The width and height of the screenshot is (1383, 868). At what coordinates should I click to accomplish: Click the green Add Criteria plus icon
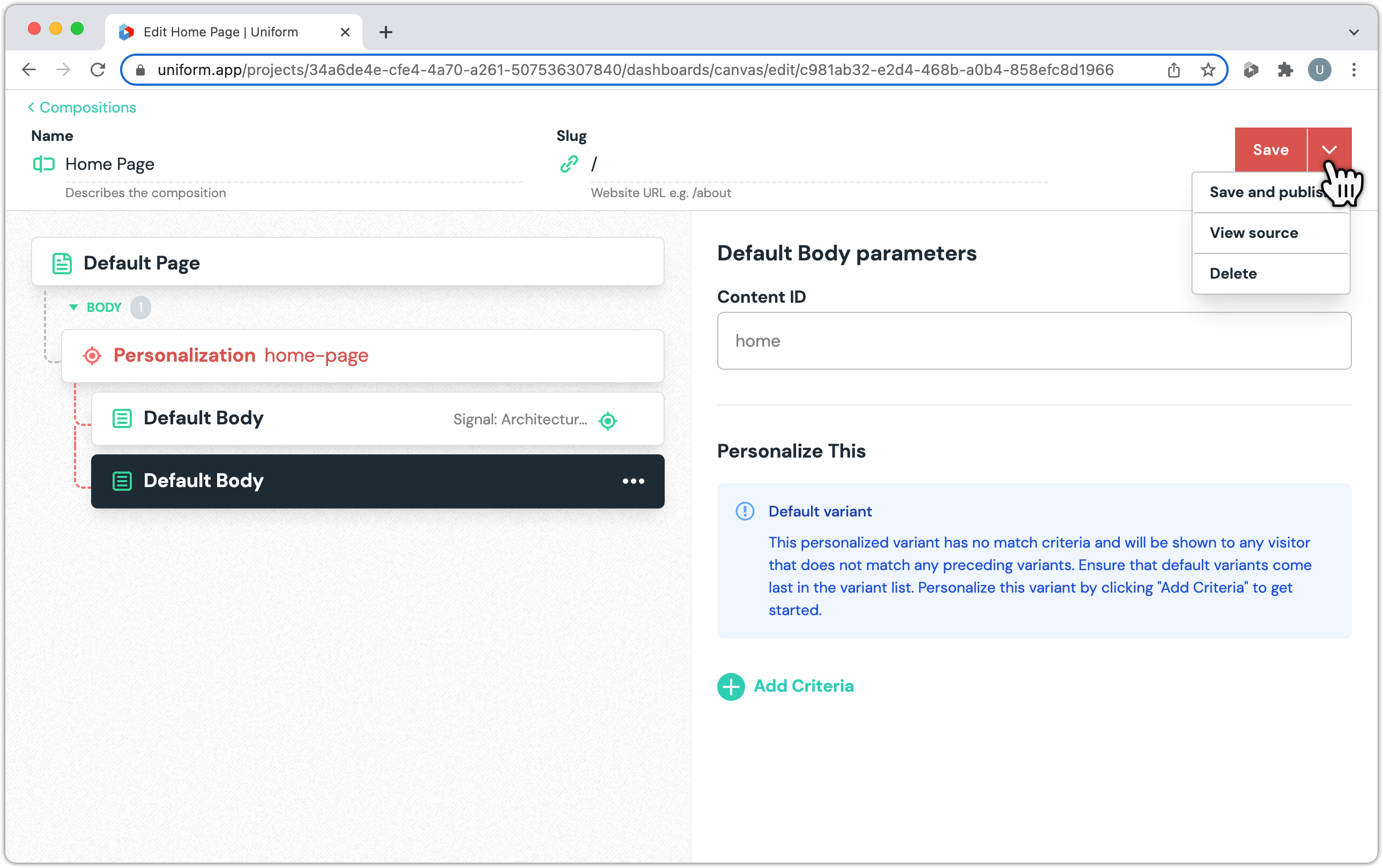pyautogui.click(x=731, y=686)
